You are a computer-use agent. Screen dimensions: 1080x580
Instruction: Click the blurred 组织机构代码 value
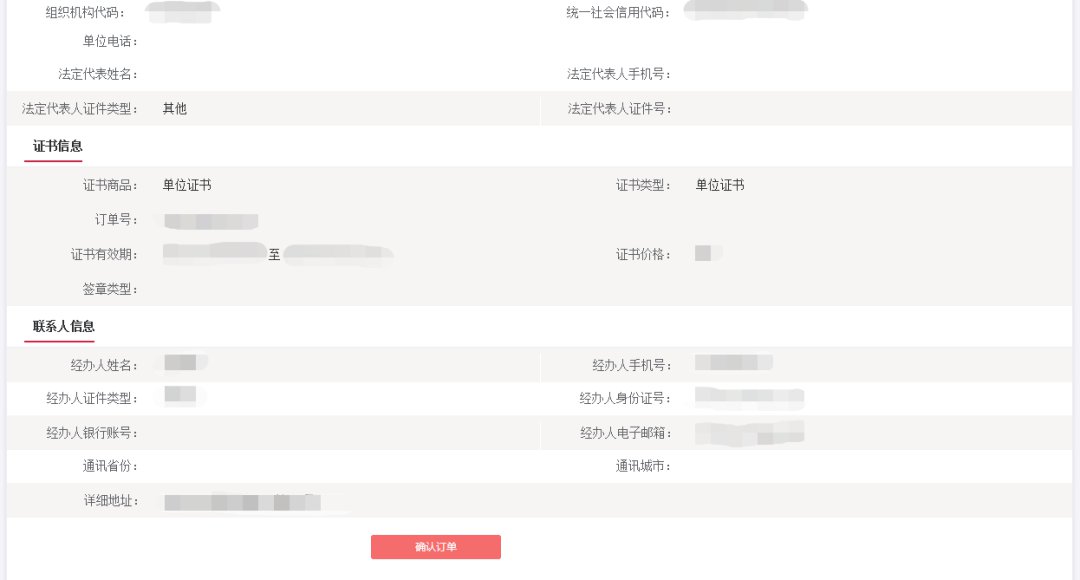click(x=182, y=12)
